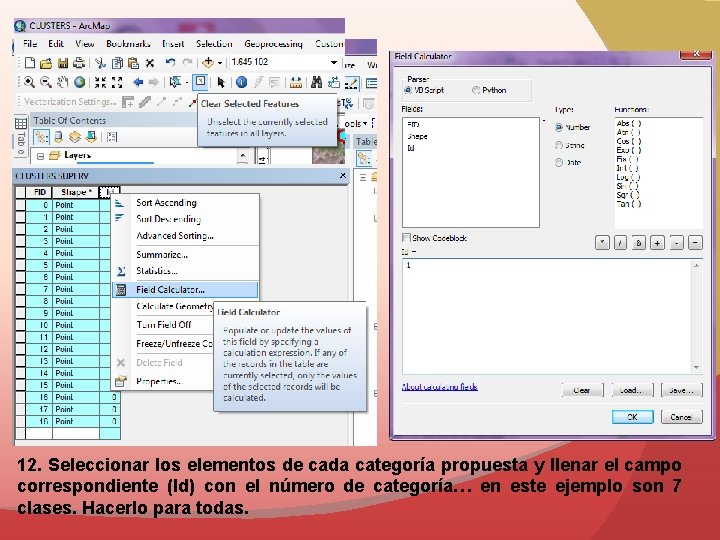This screenshot has height=540, width=720.
Task: Click the Paste clipboard icon
Action: coord(133,63)
